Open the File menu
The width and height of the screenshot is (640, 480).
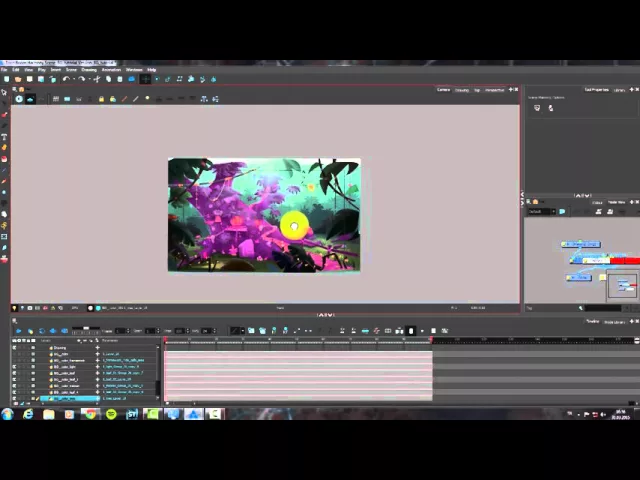click(4, 70)
